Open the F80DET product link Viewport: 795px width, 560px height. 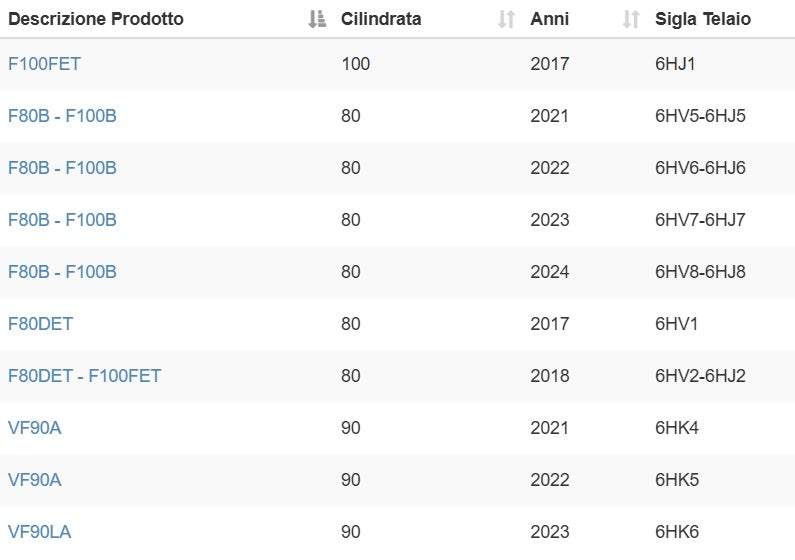[40, 324]
